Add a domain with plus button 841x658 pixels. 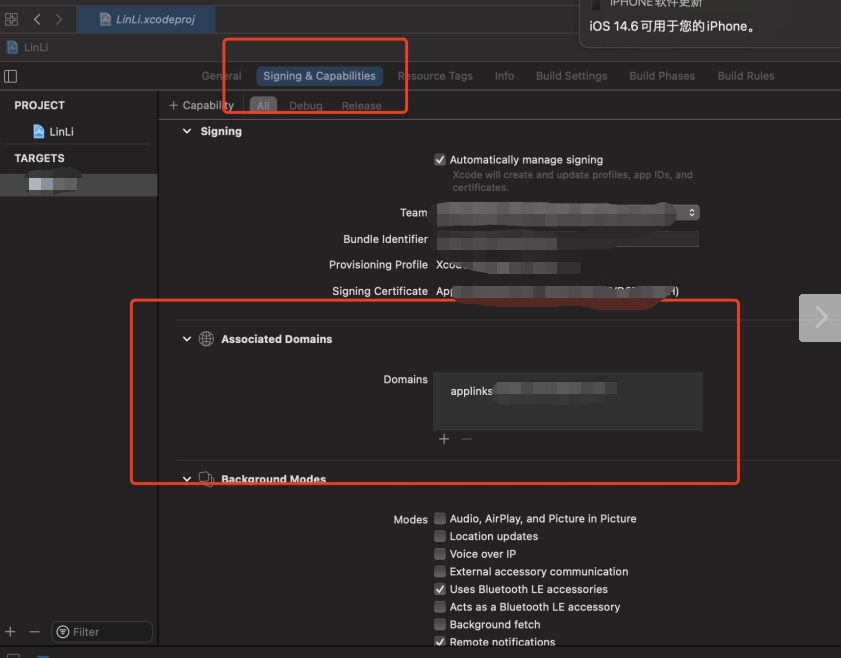point(444,439)
